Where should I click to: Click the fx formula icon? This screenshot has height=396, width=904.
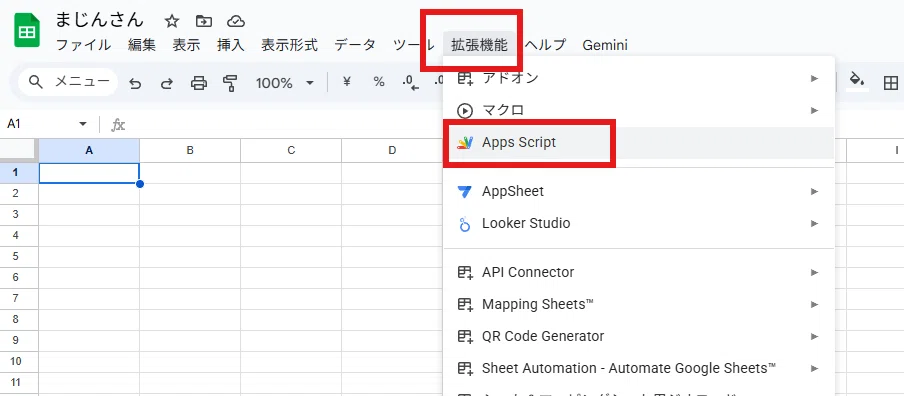coord(118,125)
